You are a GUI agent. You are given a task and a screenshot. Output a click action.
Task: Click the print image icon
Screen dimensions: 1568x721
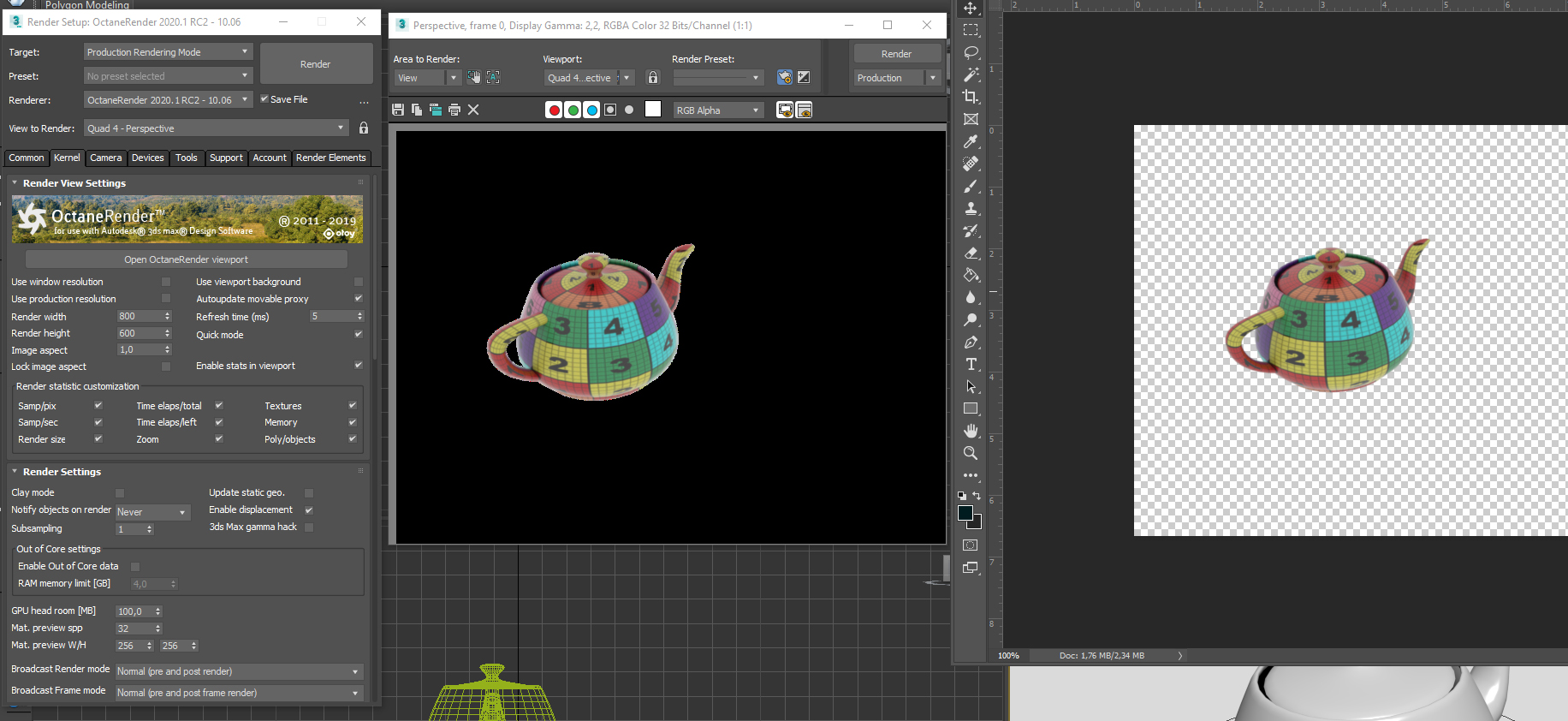pos(454,110)
